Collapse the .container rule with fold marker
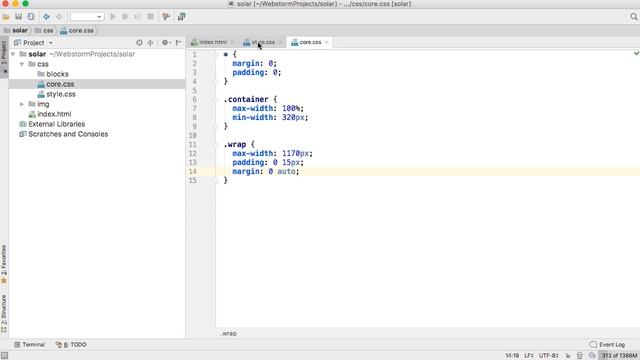 pyautogui.click(x=216, y=99)
